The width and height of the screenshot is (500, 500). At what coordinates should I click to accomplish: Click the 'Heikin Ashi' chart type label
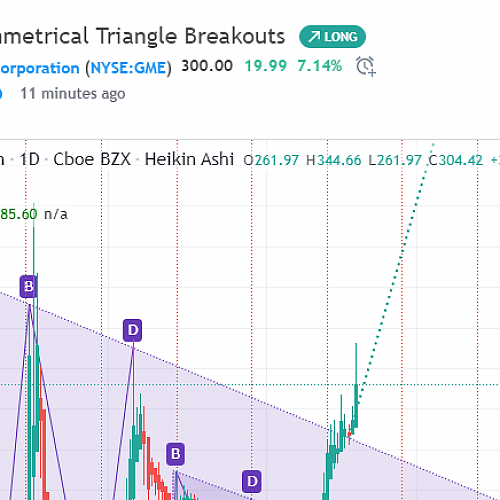[189, 159]
